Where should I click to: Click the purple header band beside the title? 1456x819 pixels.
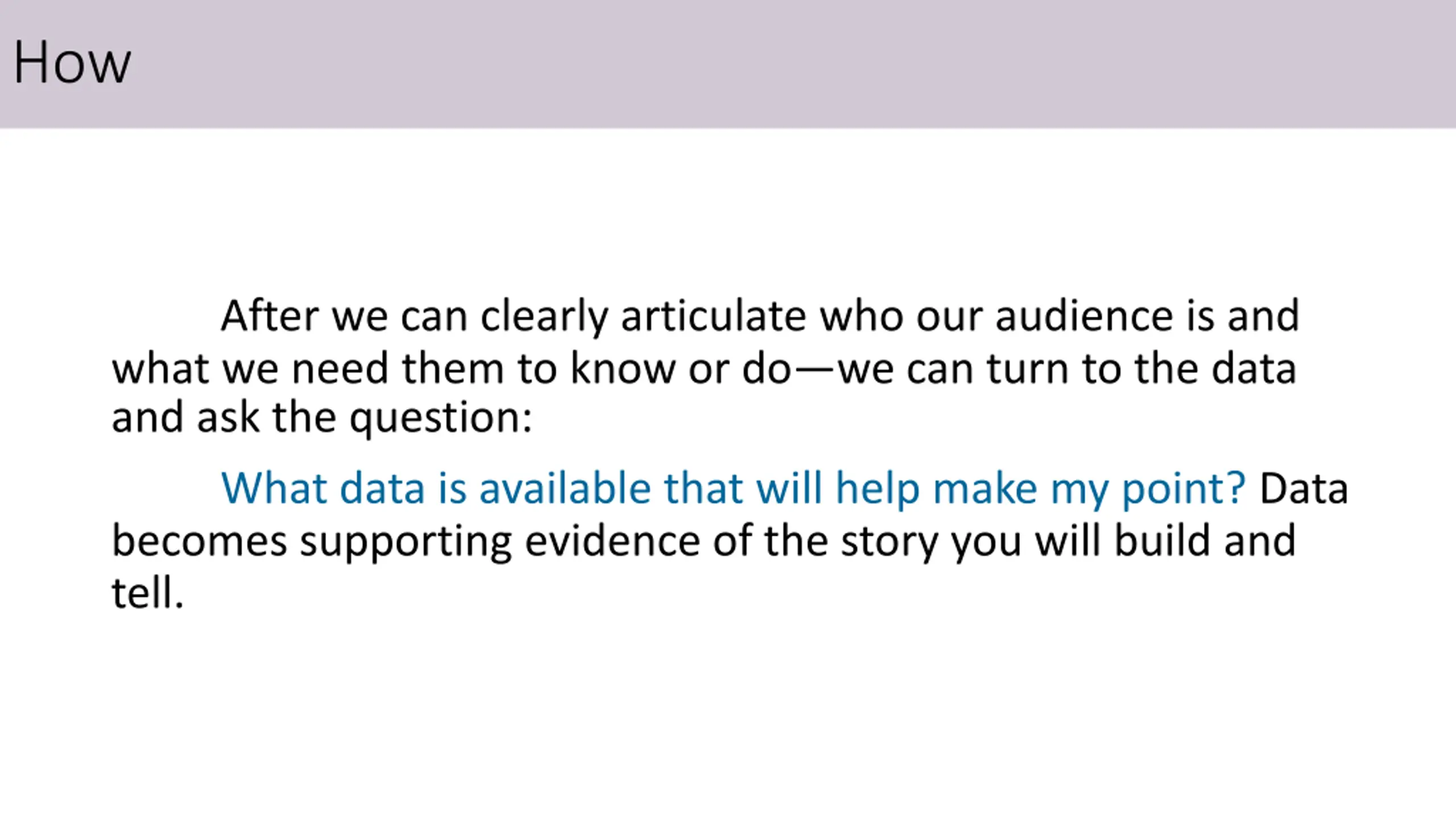(796, 63)
